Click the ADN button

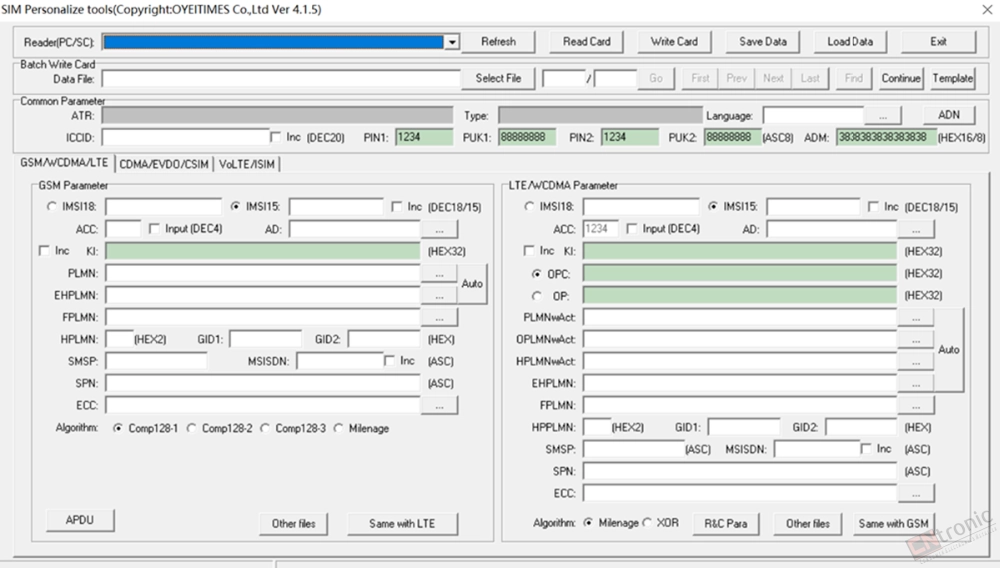coord(949,115)
